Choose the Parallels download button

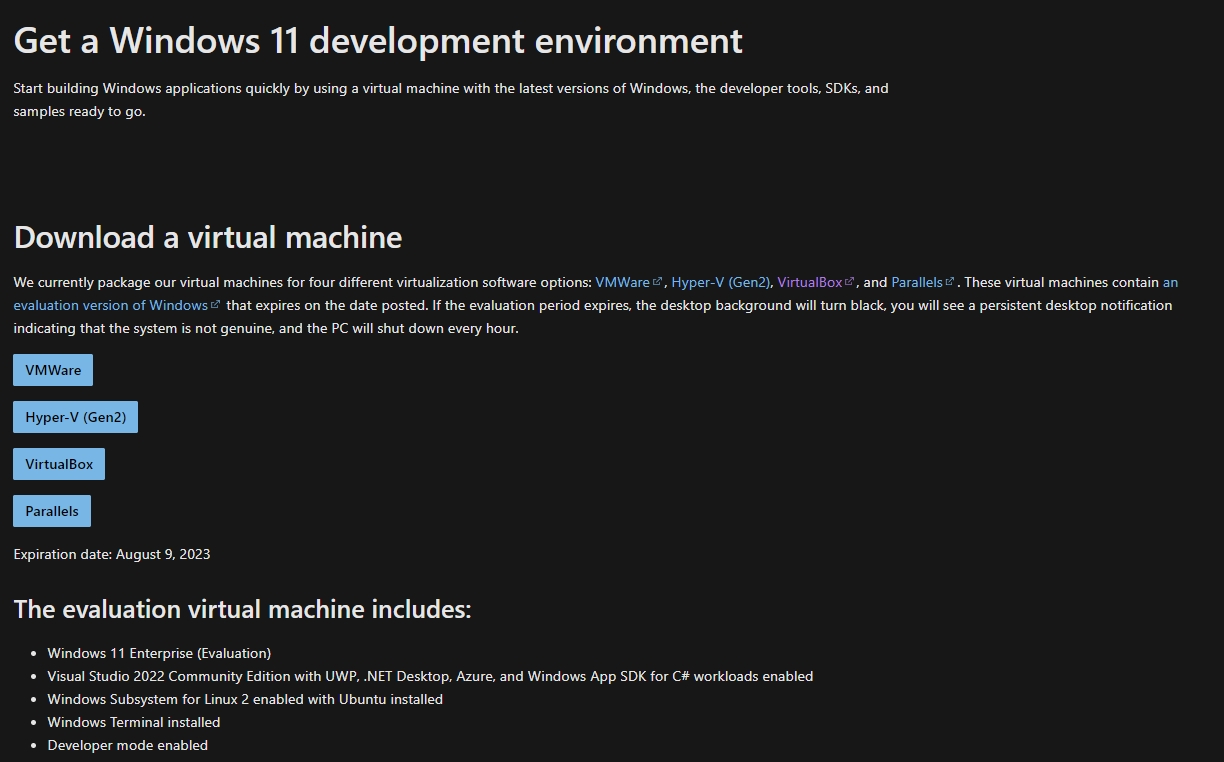coord(52,511)
